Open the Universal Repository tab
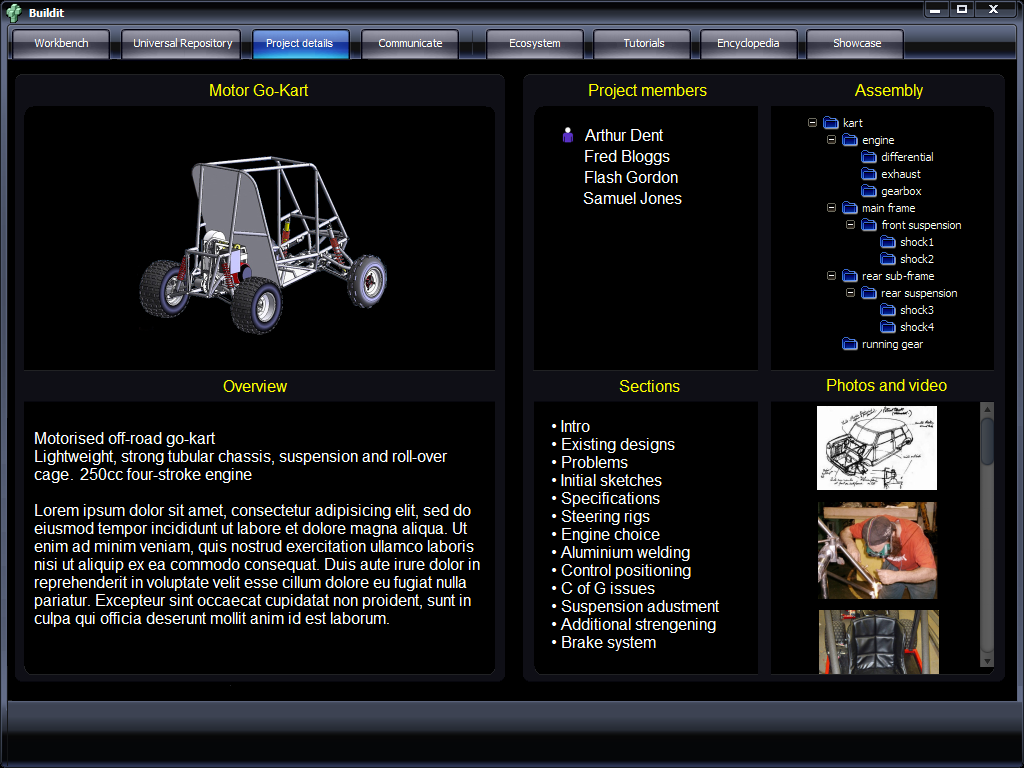The width and height of the screenshot is (1024, 768). pyautogui.click(x=182, y=44)
